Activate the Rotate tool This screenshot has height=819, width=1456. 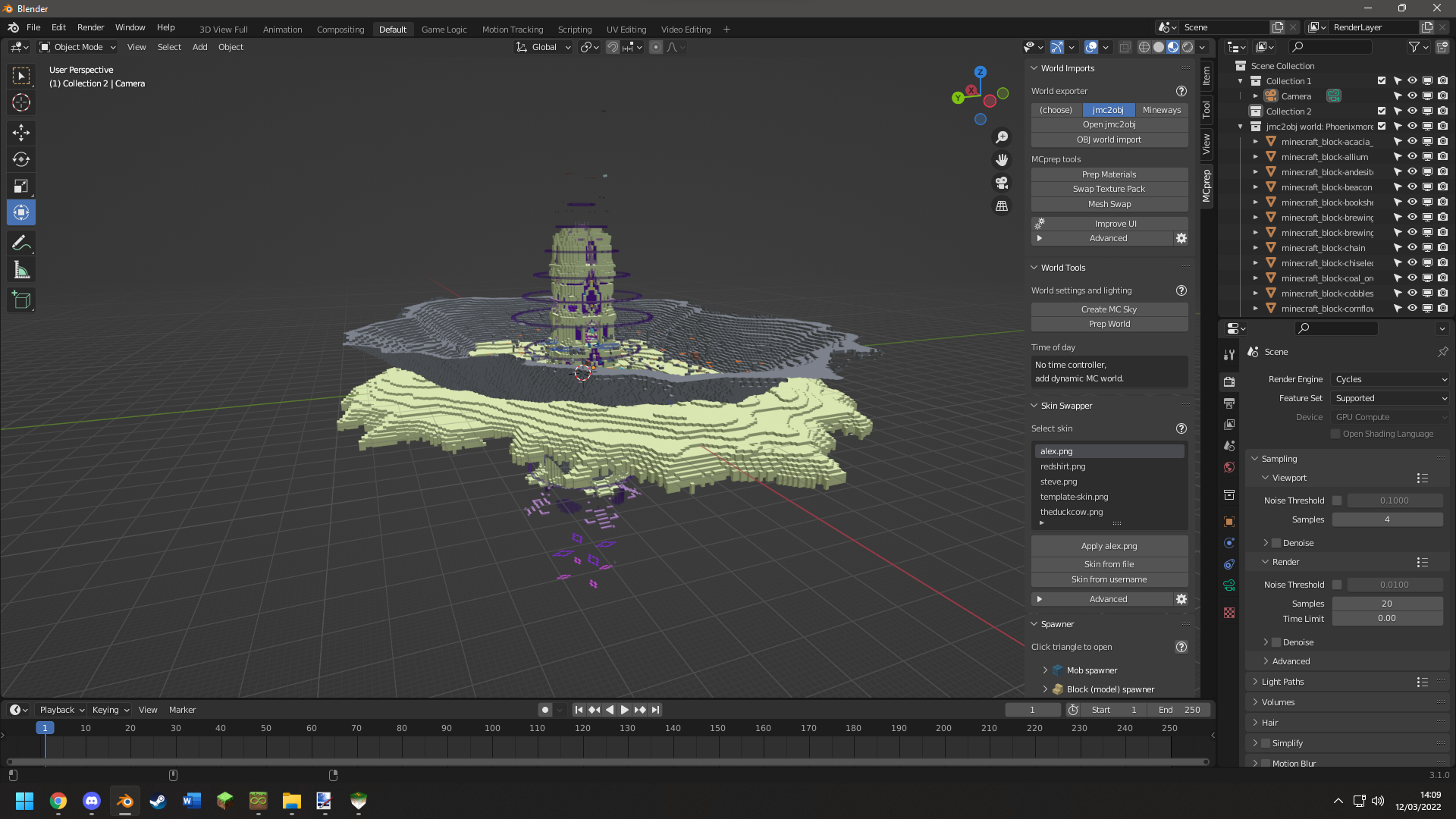(x=20, y=159)
